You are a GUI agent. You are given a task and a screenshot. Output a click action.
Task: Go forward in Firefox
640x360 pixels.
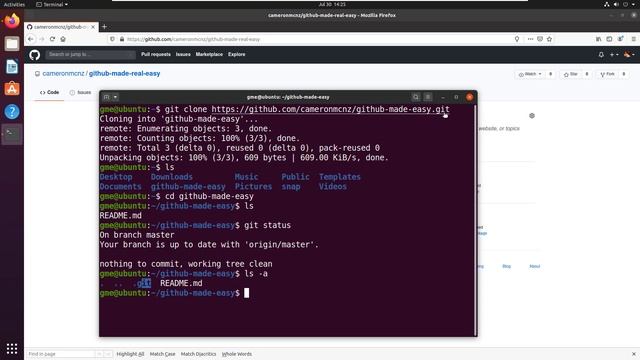click(42, 39)
